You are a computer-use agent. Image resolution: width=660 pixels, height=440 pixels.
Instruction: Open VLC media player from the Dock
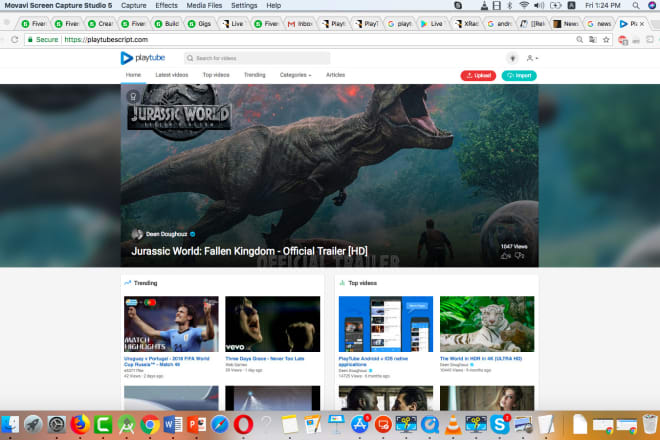pos(453,424)
